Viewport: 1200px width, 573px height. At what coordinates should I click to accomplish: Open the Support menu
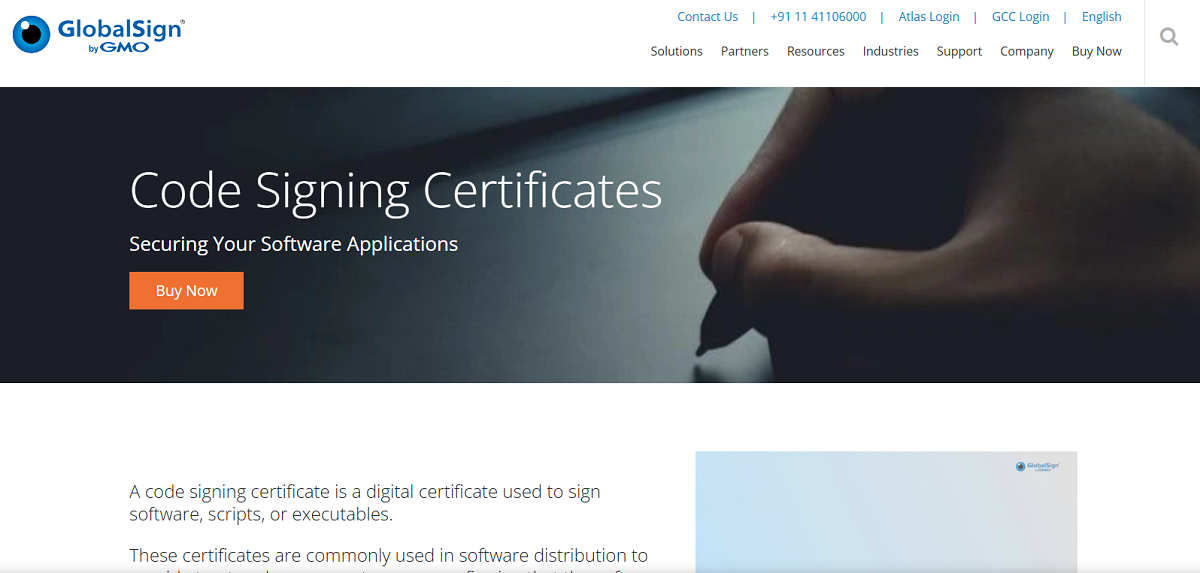tap(959, 51)
